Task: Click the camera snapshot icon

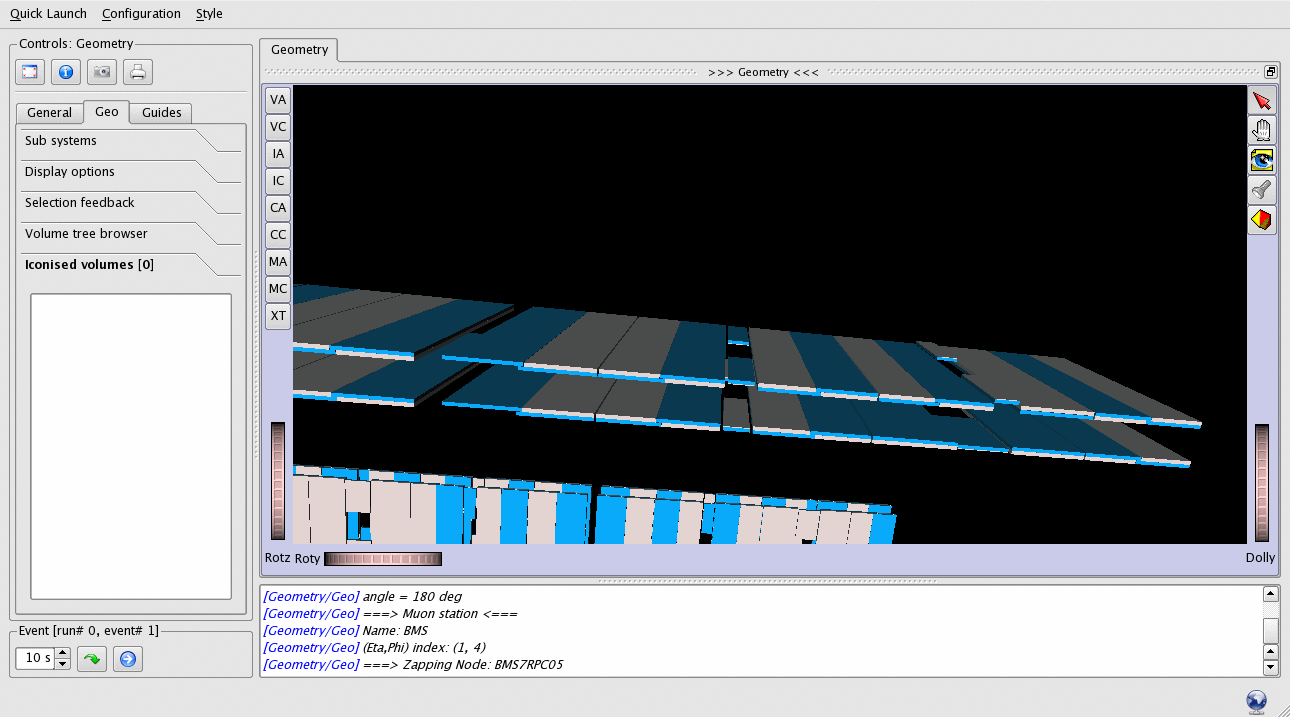Action: (102, 72)
